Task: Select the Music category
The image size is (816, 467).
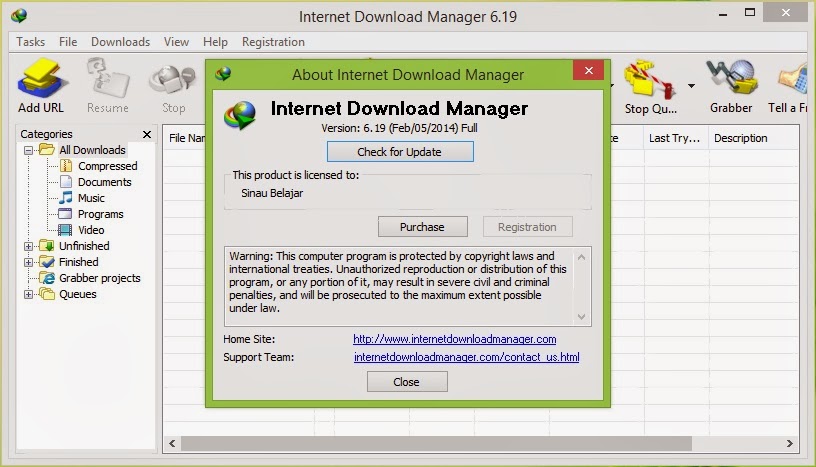Action: coord(82,198)
